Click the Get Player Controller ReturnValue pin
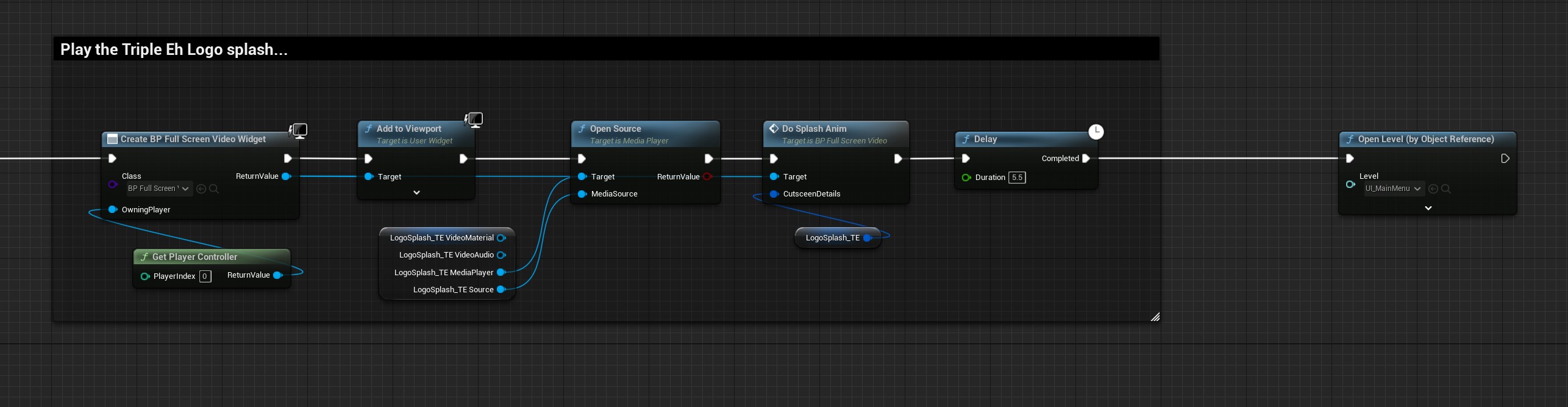This screenshot has height=407, width=1568. [278, 275]
